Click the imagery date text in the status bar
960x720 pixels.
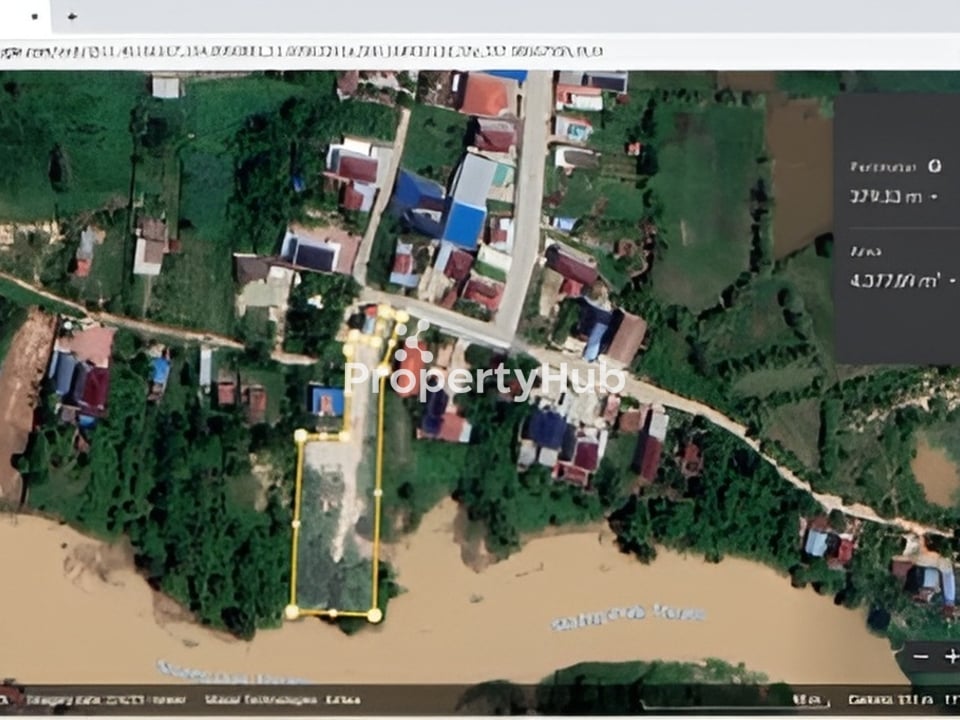click(106, 700)
